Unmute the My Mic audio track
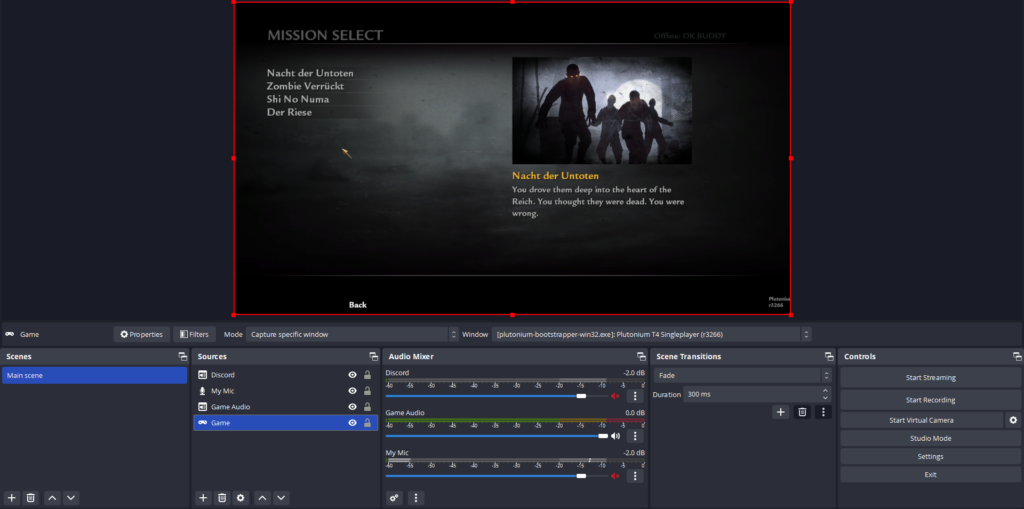The image size is (1024, 509). tap(615, 476)
